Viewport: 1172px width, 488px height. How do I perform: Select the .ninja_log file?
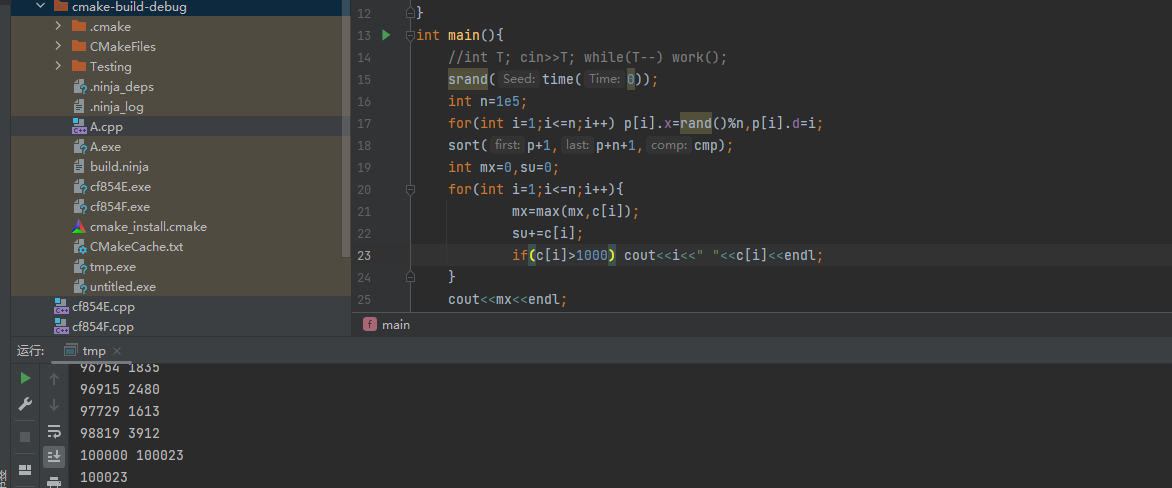pyautogui.click(x=117, y=107)
